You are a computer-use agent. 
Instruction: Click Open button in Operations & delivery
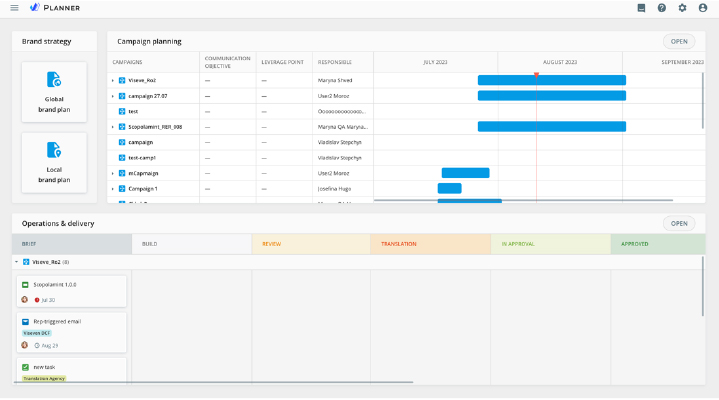tap(679, 224)
